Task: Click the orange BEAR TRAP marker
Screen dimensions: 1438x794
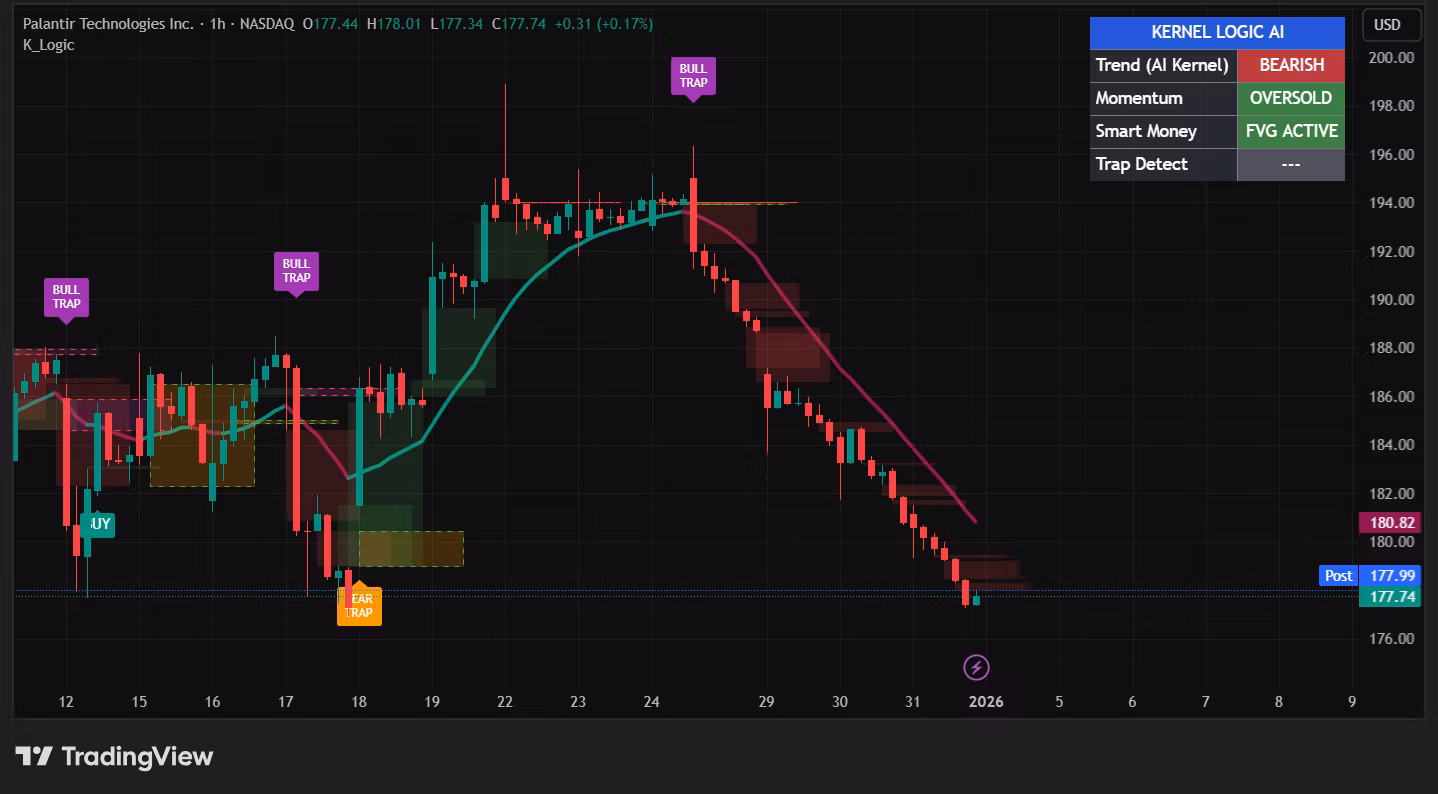Action: tap(359, 604)
